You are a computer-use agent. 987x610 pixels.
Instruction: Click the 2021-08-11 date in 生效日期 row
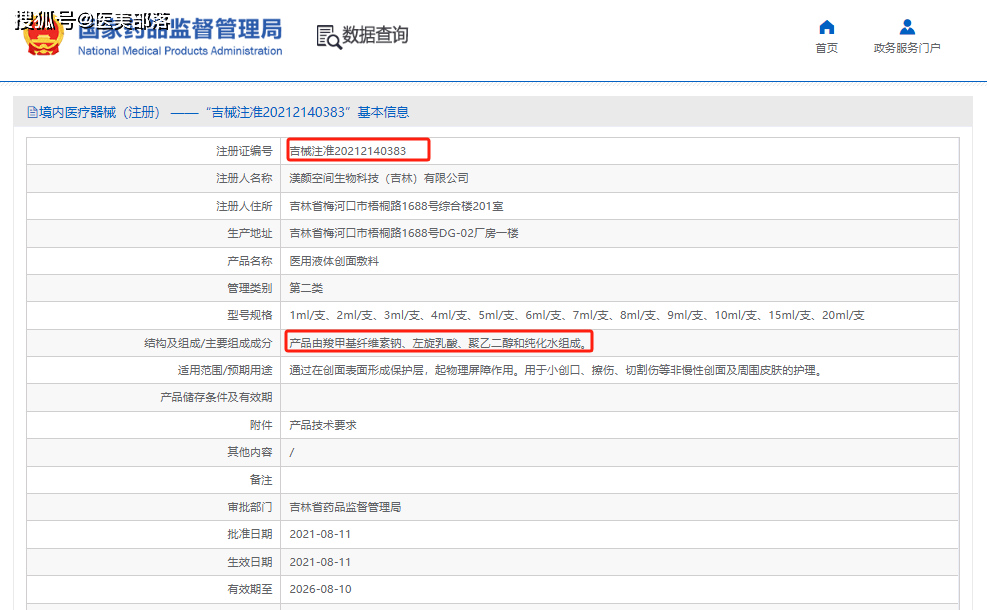pos(320,562)
